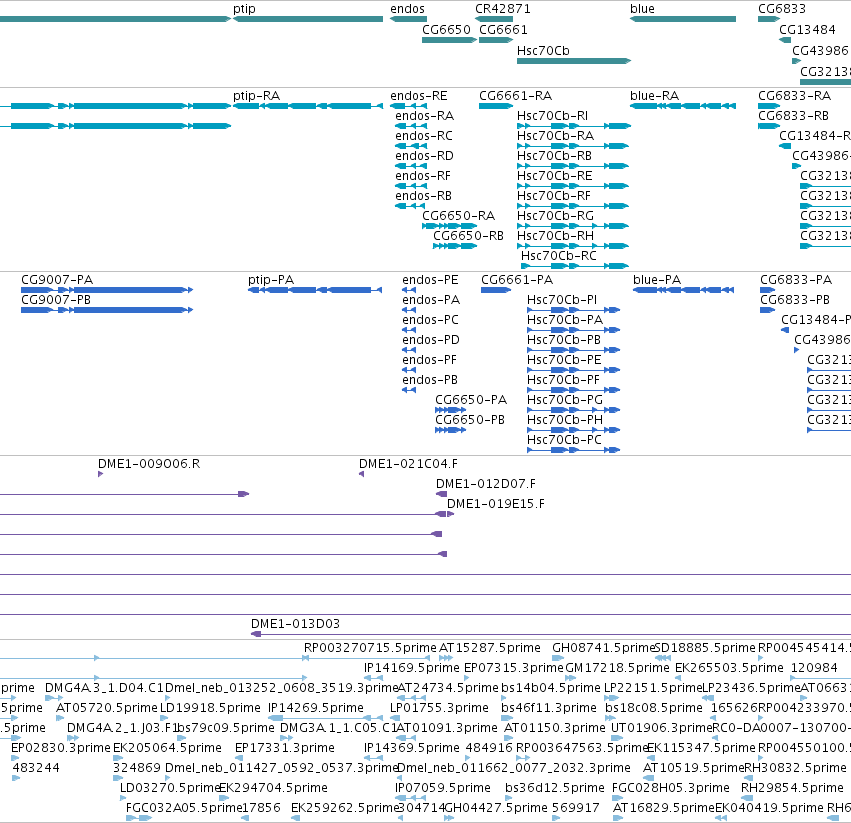Select transcript label "ptip-RA"
Viewport: 851px width, 823px height.
(256, 96)
